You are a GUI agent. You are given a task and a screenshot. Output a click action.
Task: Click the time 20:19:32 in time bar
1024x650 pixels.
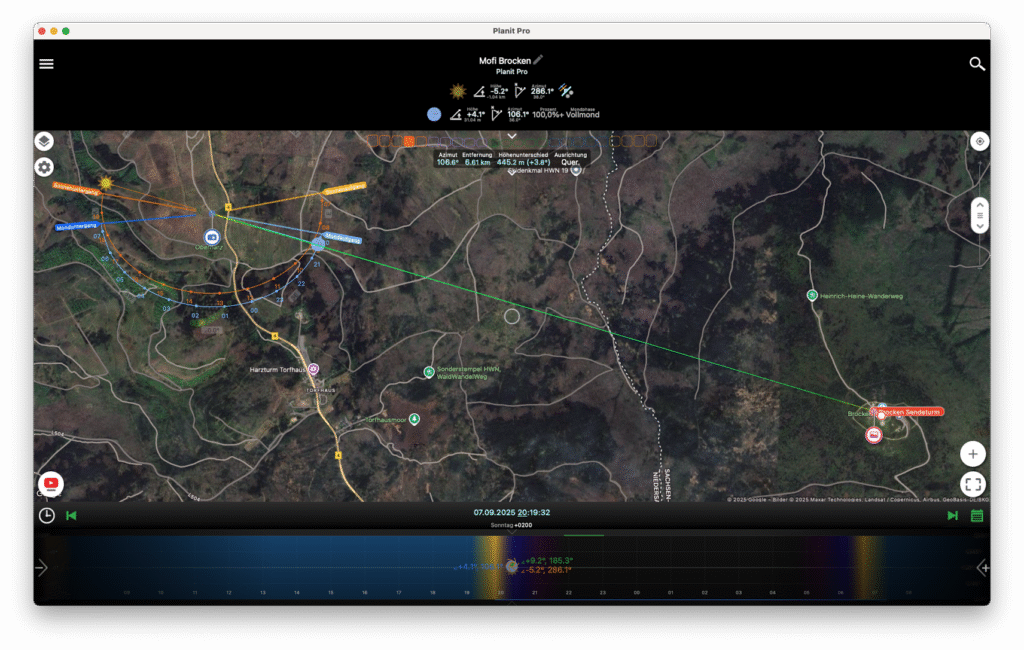[534, 513]
